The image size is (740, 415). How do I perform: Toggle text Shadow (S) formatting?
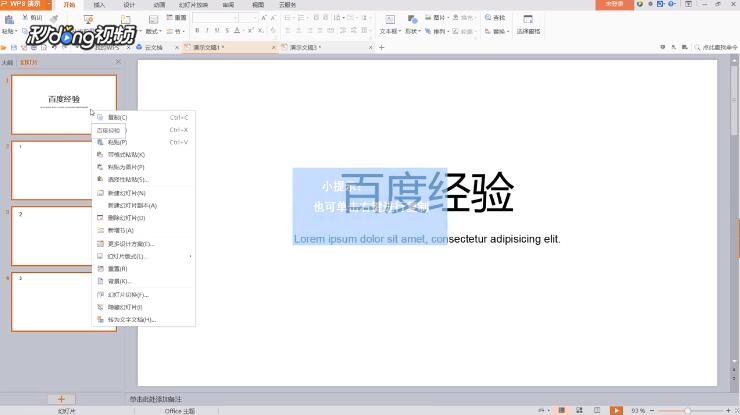point(227,30)
